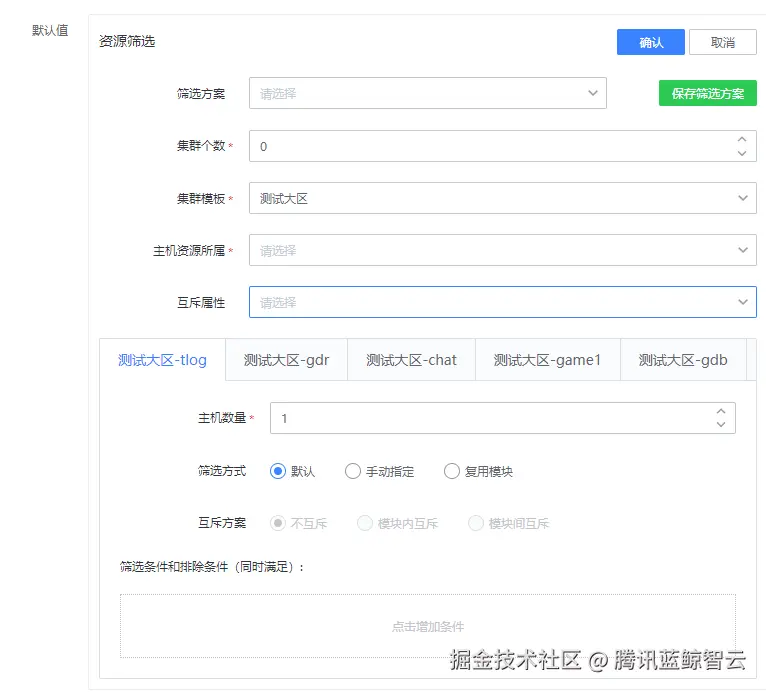Switch to the 测试大区-chat tab
Viewport: 766px width, 692px height.
tap(411, 360)
